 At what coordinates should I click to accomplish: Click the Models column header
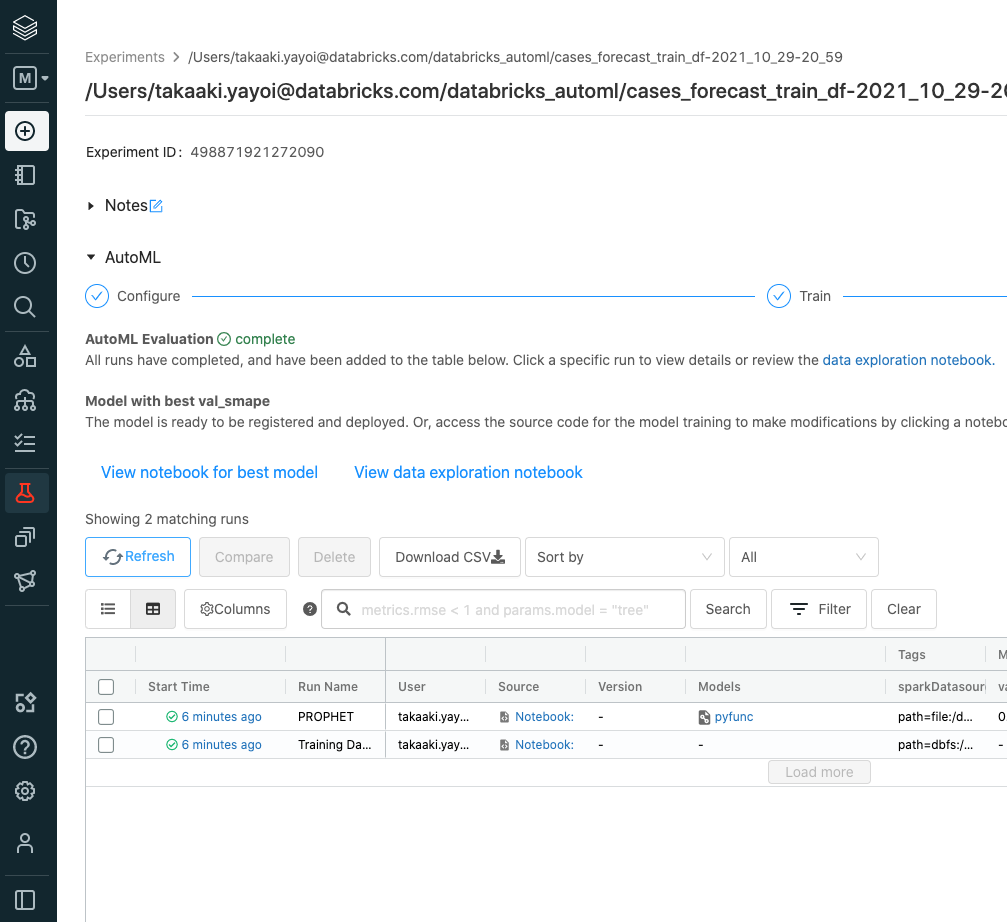click(x=719, y=686)
